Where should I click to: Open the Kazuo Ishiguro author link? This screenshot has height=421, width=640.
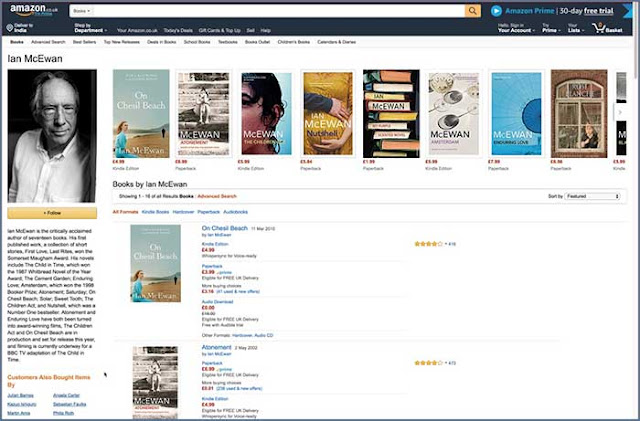(22, 404)
